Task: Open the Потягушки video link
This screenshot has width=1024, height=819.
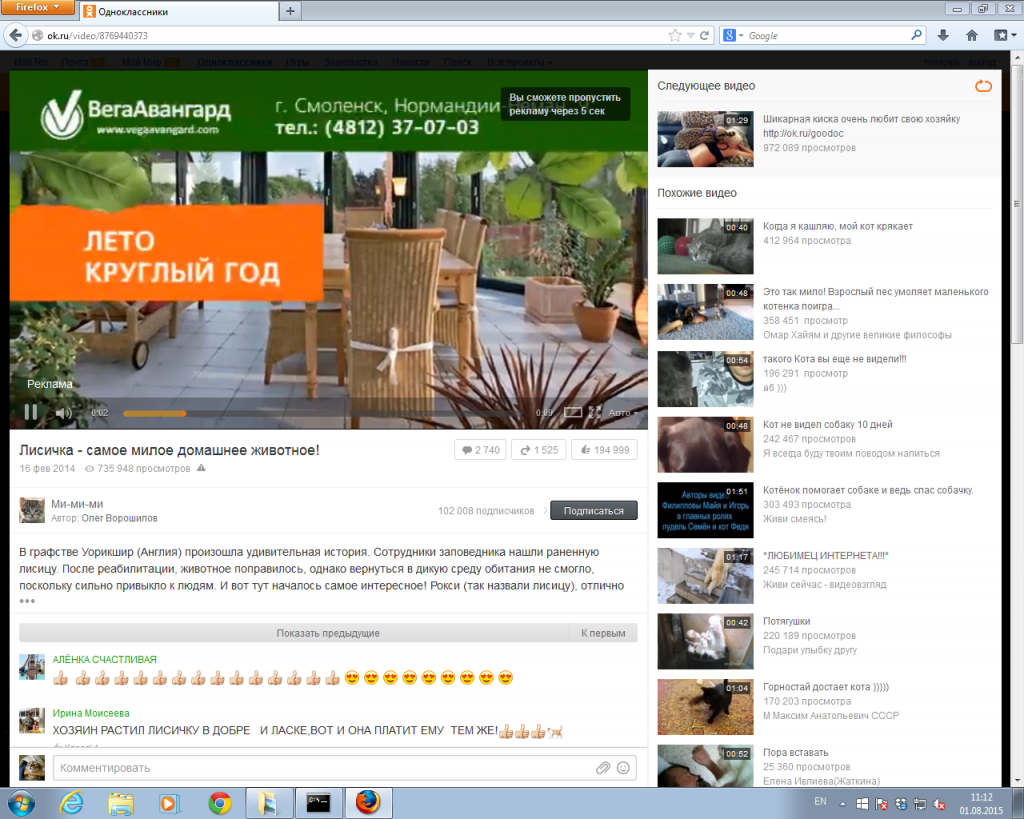Action: (786, 621)
